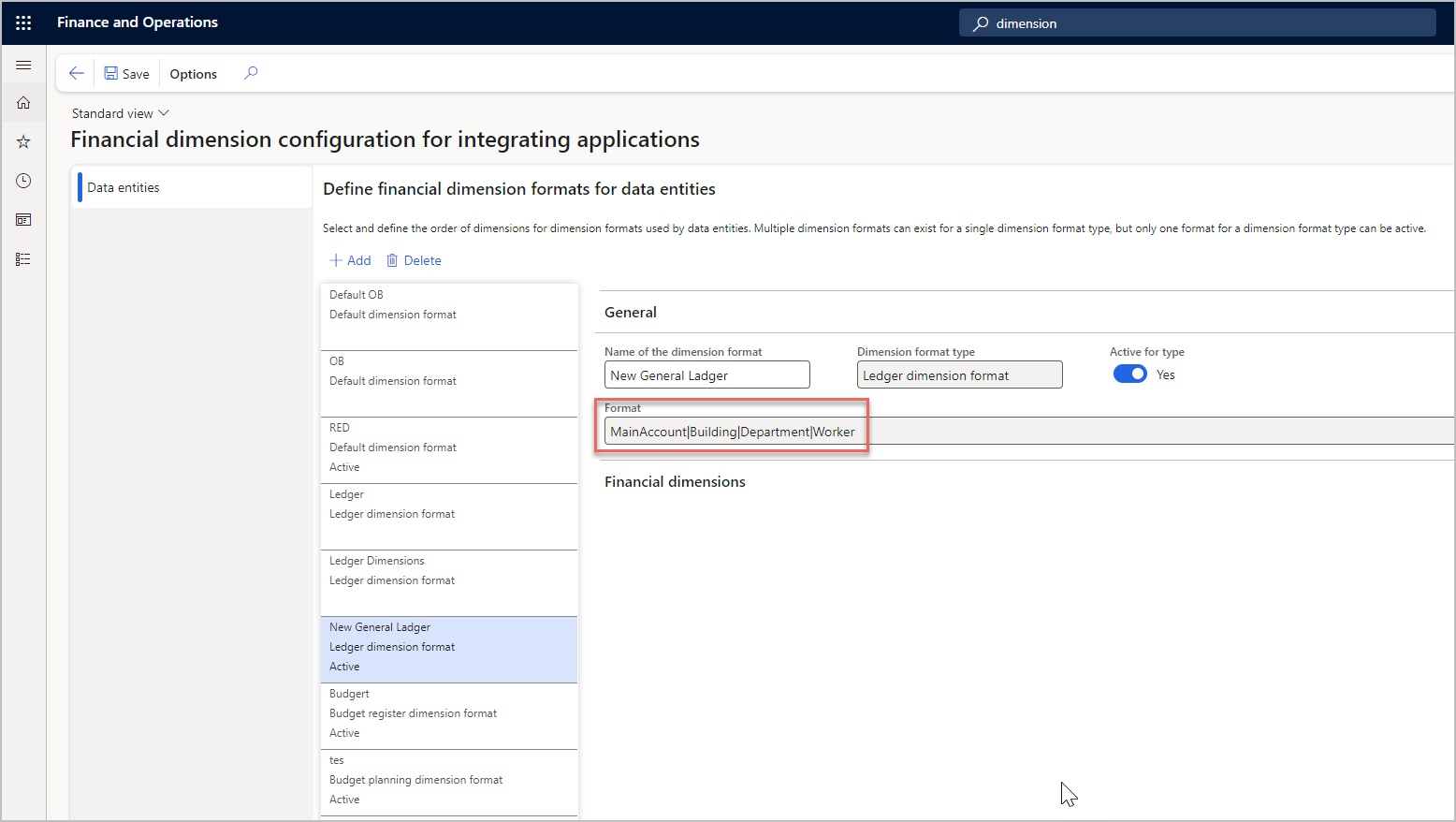
Task: Click the Name of dimension format field
Action: (x=706, y=374)
